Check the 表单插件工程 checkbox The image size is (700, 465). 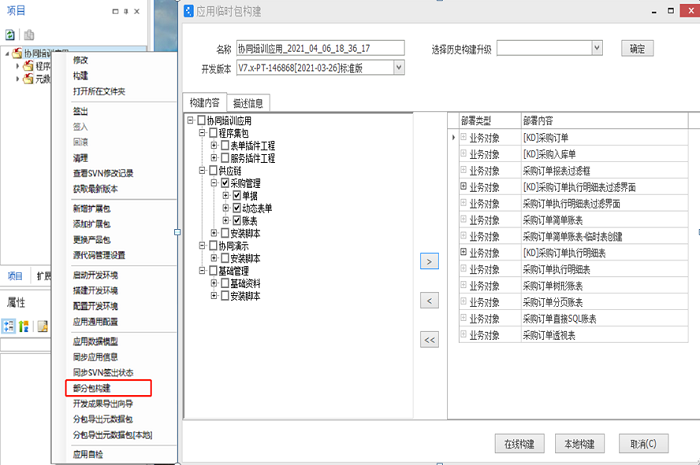[225, 146]
